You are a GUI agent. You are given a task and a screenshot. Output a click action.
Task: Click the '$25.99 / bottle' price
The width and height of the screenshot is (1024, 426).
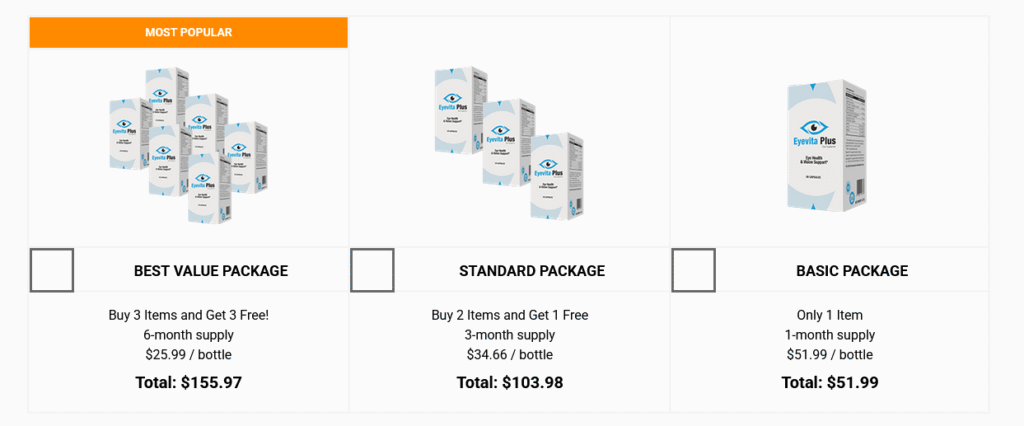pyautogui.click(x=189, y=355)
